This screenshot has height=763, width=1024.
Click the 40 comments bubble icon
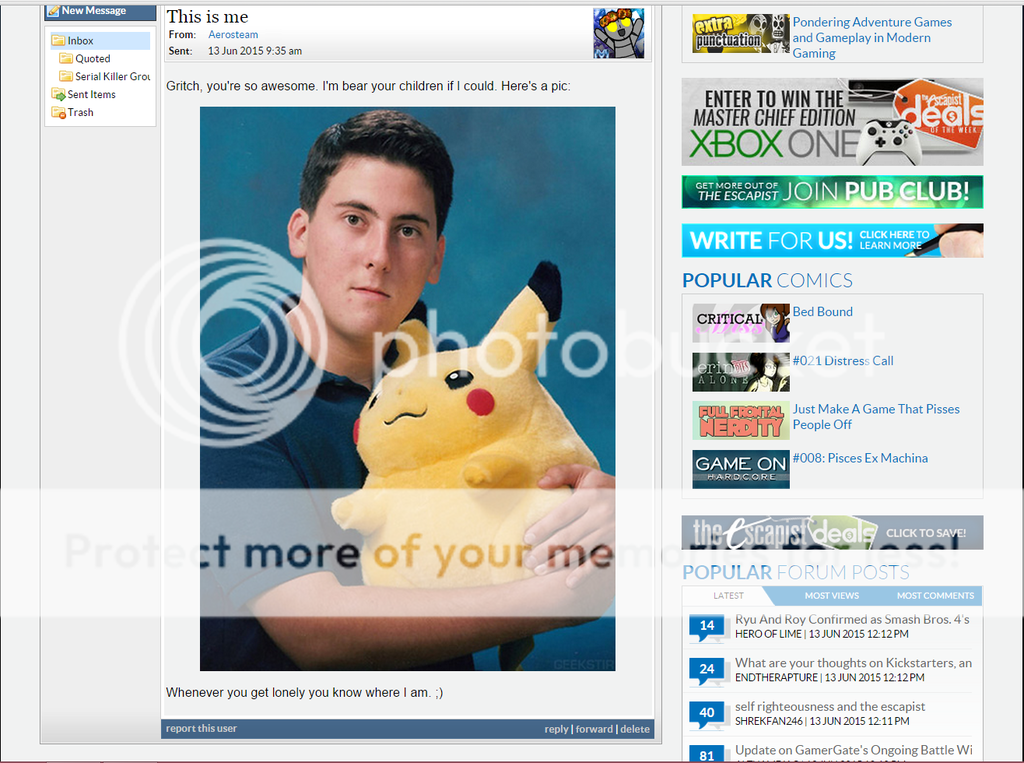point(707,715)
